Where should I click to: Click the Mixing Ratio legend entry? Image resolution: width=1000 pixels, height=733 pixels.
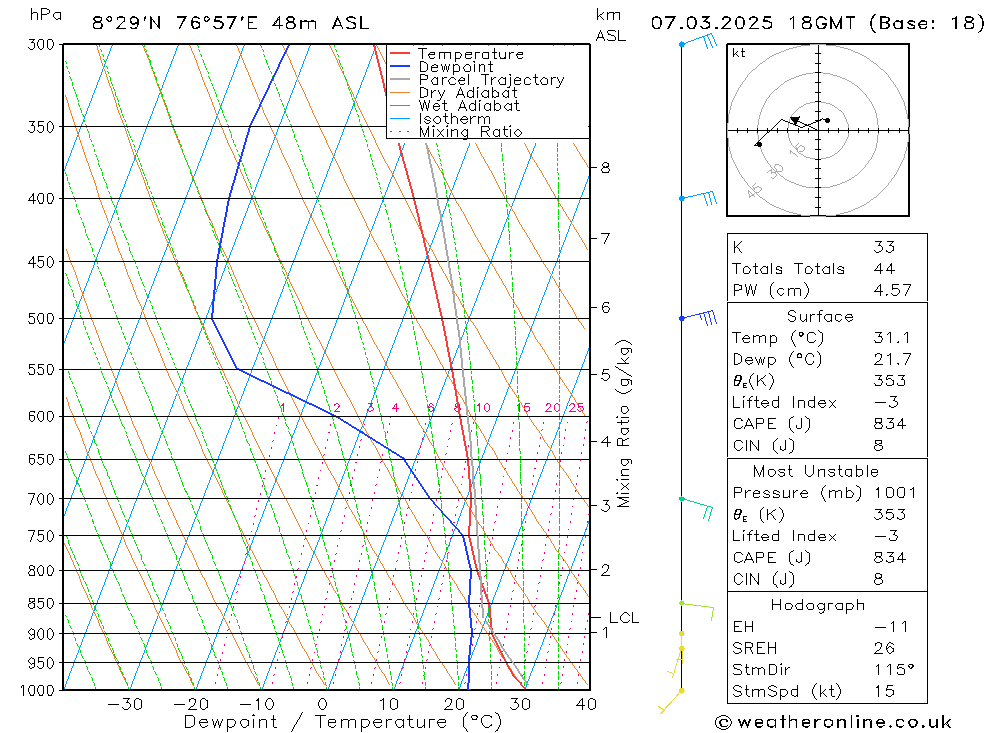[456, 131]
